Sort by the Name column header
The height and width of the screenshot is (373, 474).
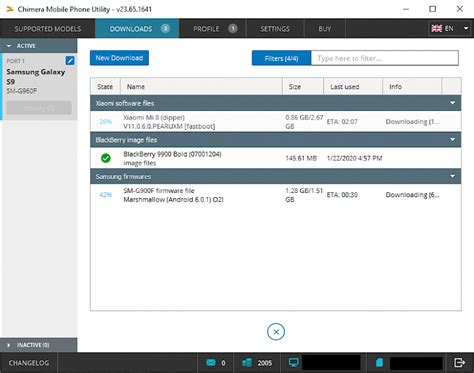(201, 87)
